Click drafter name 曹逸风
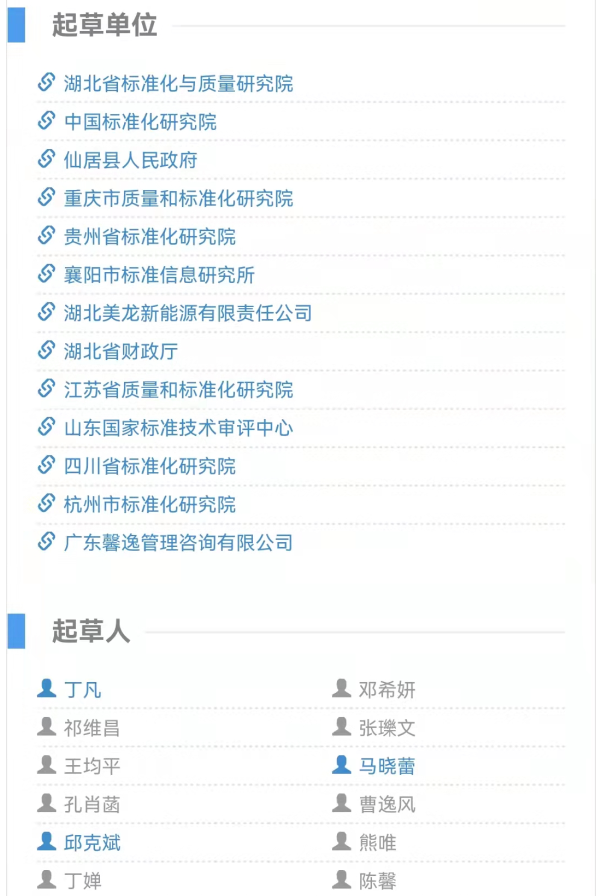Viewport: 601px width, 896px height. coord(387,805)
